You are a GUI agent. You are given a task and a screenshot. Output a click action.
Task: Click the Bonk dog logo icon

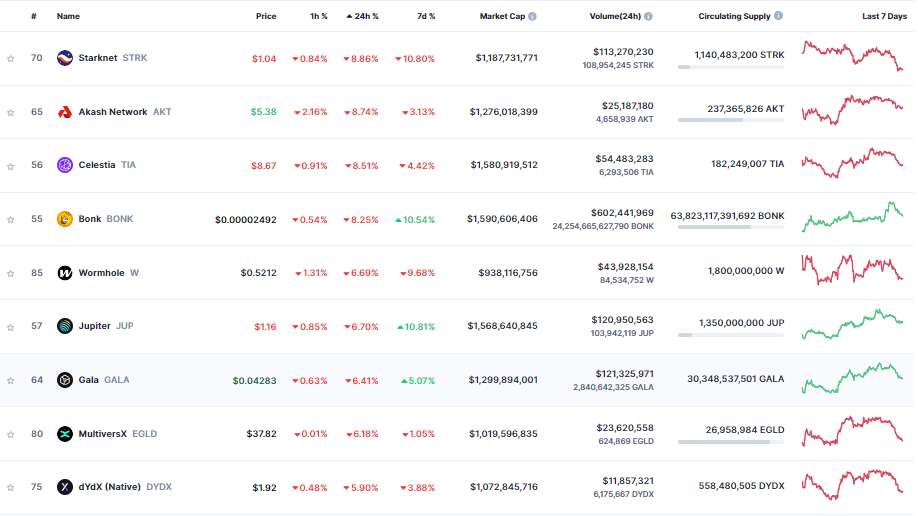[x=64, y=219]
